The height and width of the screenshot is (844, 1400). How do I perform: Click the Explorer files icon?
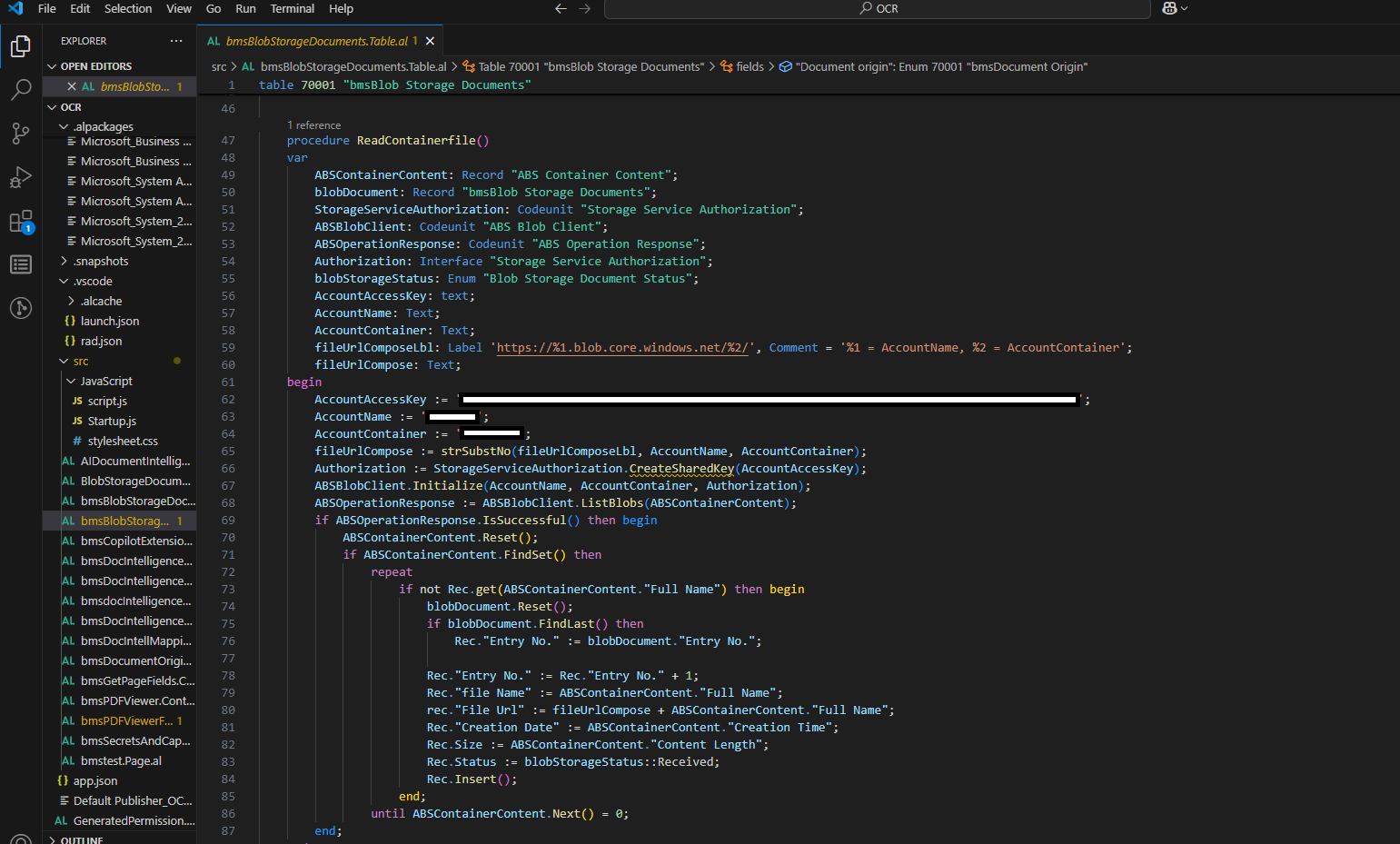[x=21, y=45]
